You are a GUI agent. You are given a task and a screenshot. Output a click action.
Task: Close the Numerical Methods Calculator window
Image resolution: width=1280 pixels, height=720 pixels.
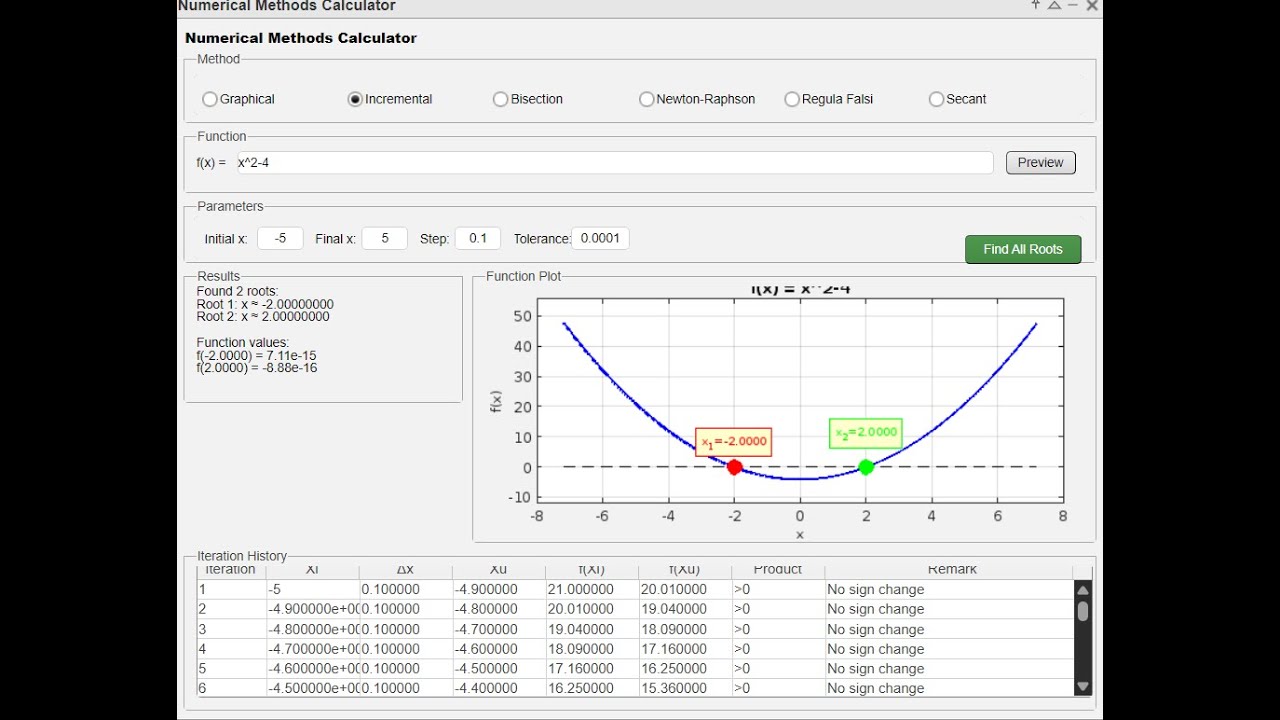(x=1092, y=6)
